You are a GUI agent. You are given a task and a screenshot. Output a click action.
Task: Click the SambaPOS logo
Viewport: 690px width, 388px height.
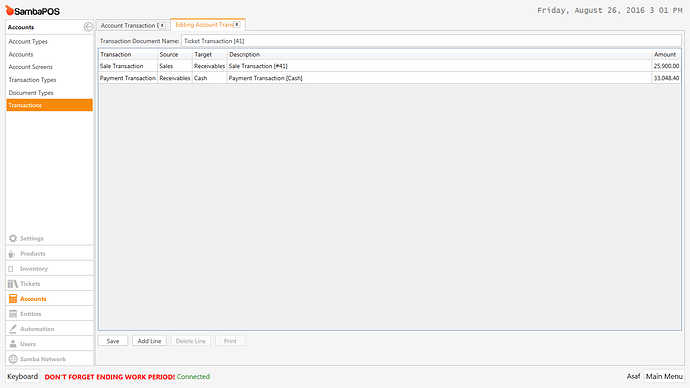pos(32,11)
